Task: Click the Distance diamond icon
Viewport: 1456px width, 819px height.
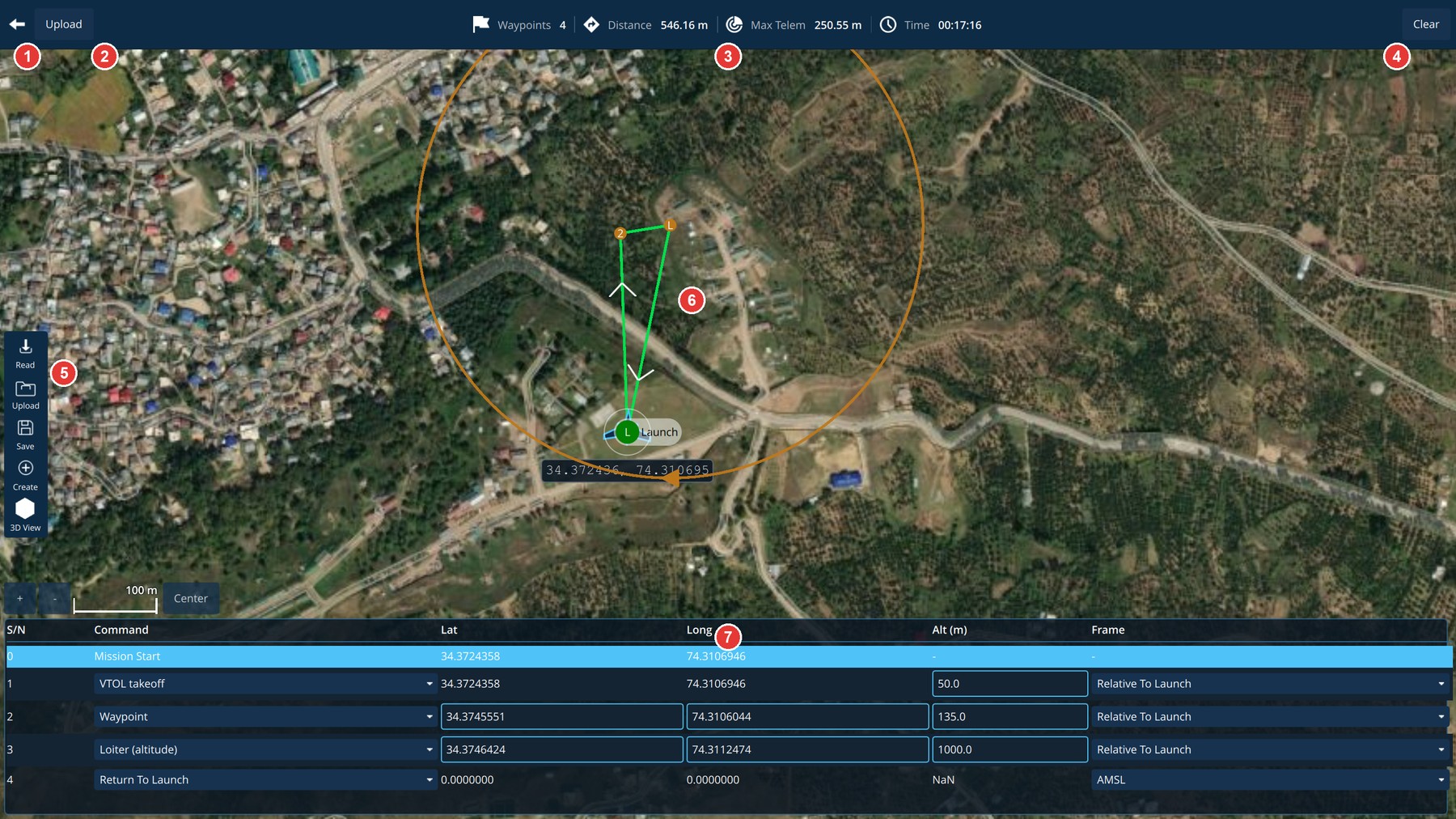Action: (591, 24)
